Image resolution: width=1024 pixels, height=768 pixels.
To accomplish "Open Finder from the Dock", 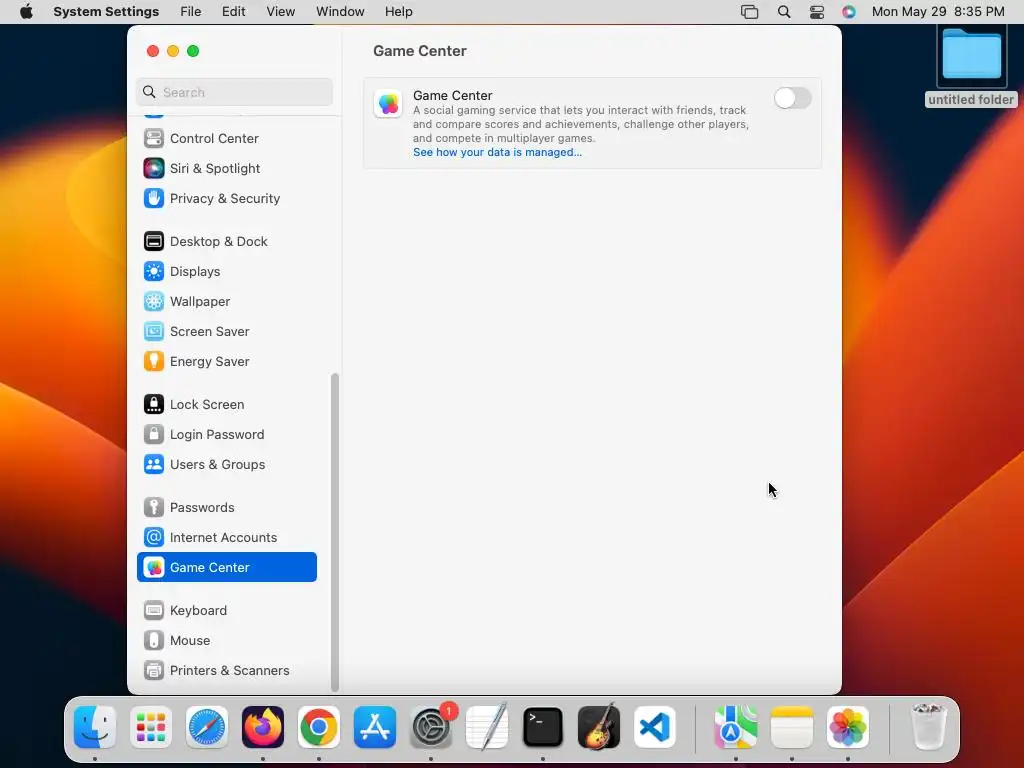I will click(x=95, y=727).
